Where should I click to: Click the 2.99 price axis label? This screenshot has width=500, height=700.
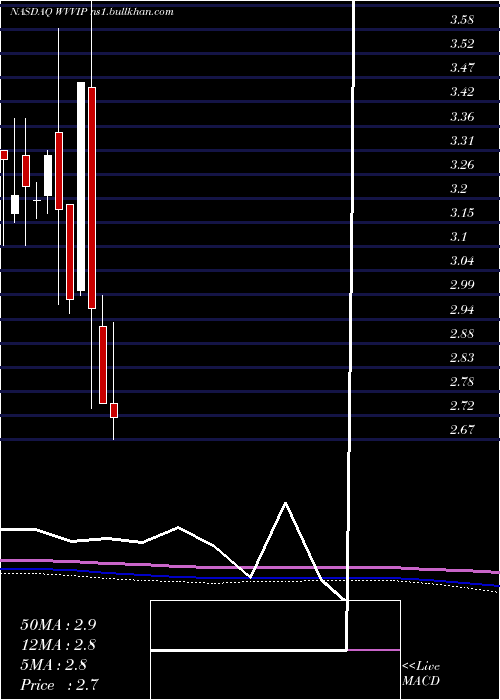coord(462,285)
